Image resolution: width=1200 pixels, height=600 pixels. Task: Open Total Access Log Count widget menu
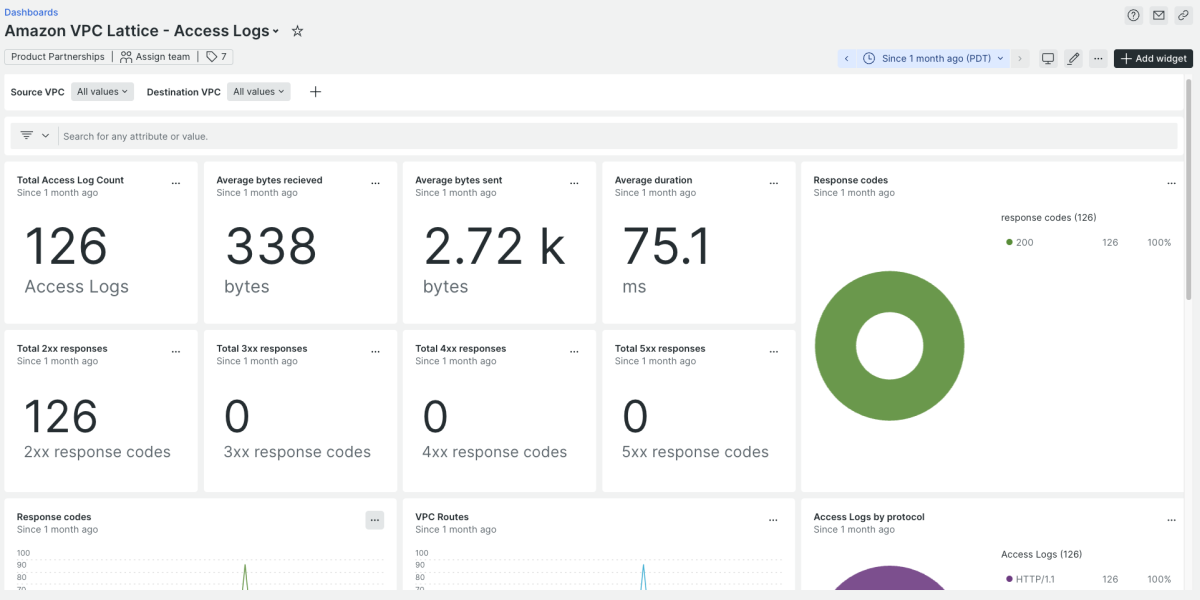click(x=176, y=184)
